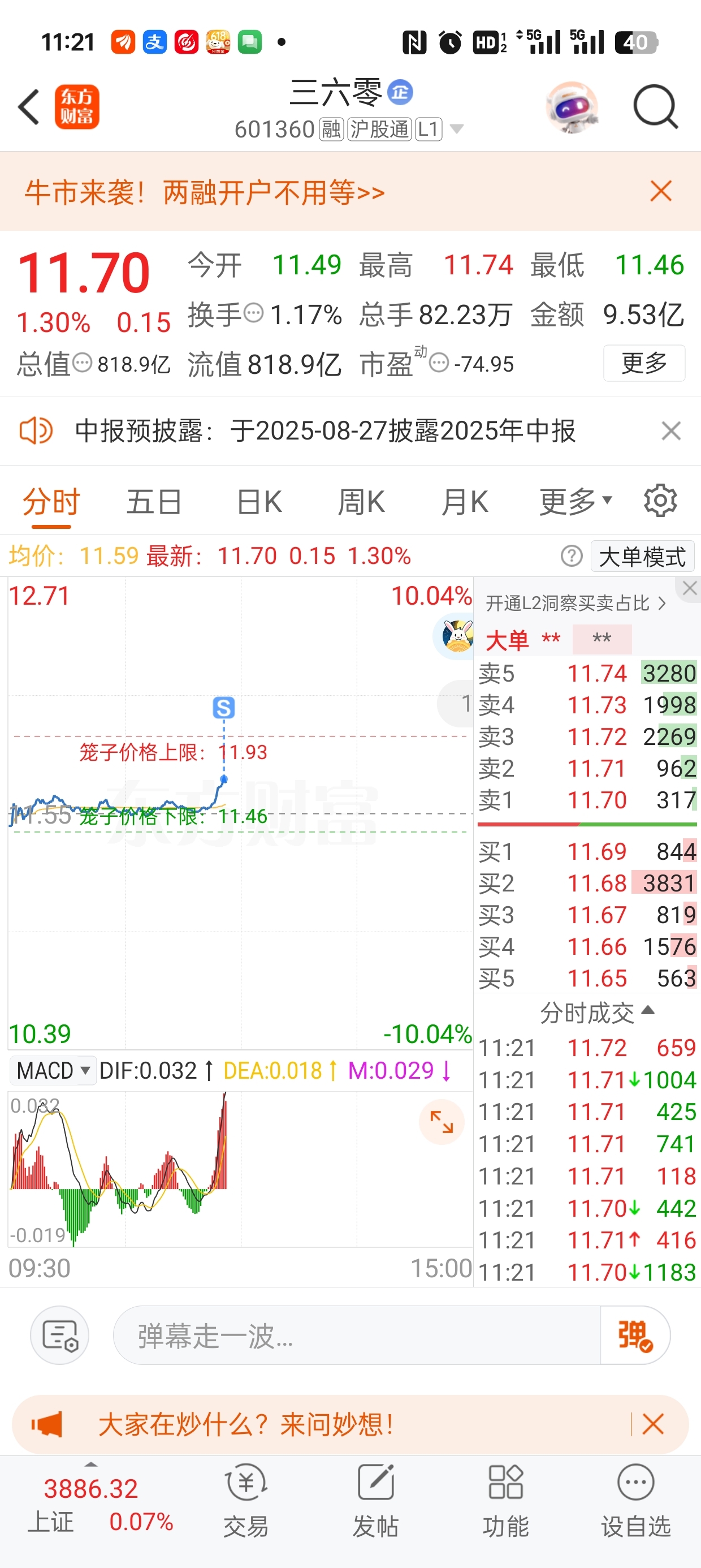The height and width of the screenshot is (1568, 701).
Task: Open 更多 quote details button
Action: 644,363
